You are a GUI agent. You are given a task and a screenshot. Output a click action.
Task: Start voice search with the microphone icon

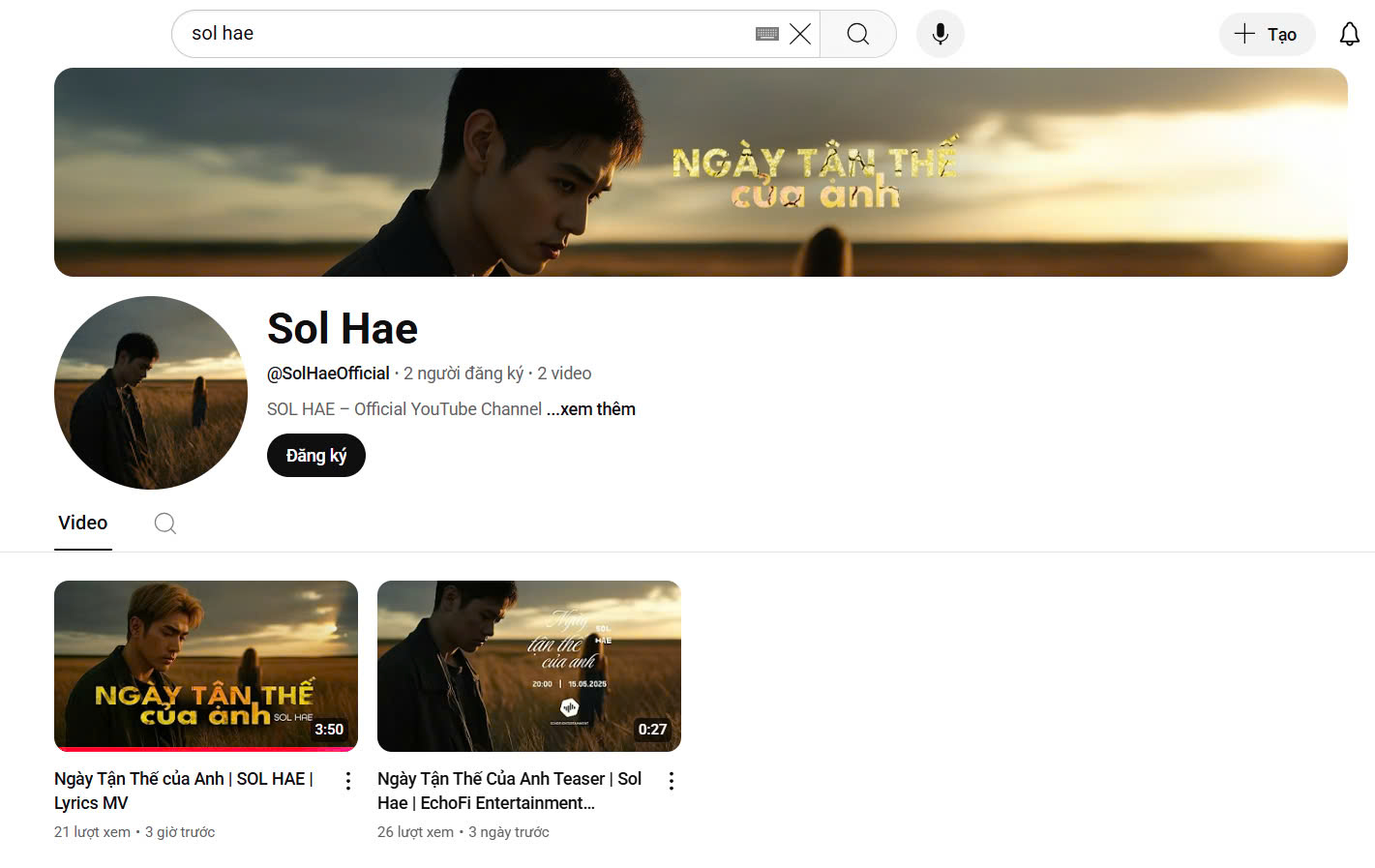[940, 34]
